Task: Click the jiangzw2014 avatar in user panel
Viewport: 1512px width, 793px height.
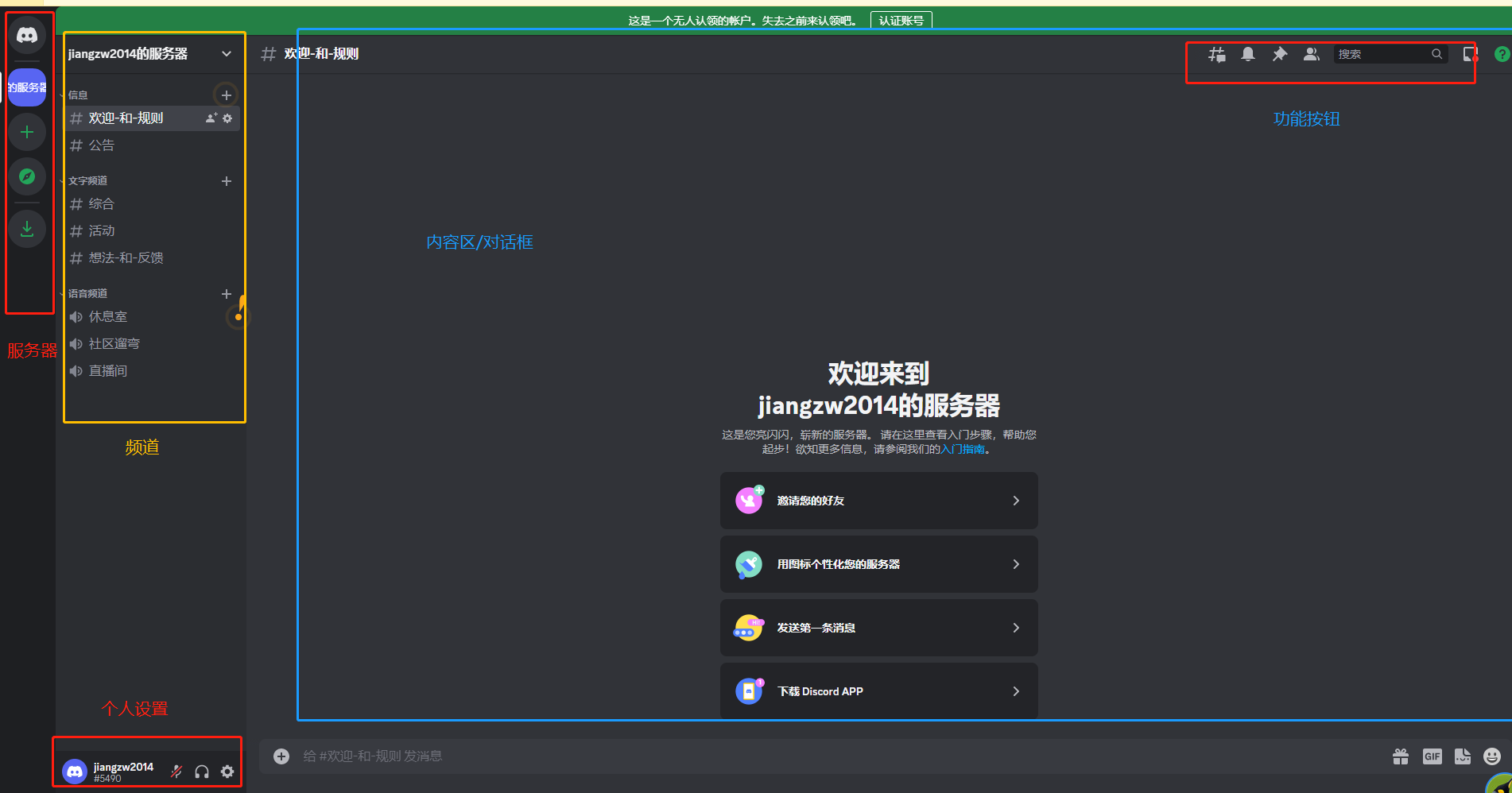Action: pos(75,772)
